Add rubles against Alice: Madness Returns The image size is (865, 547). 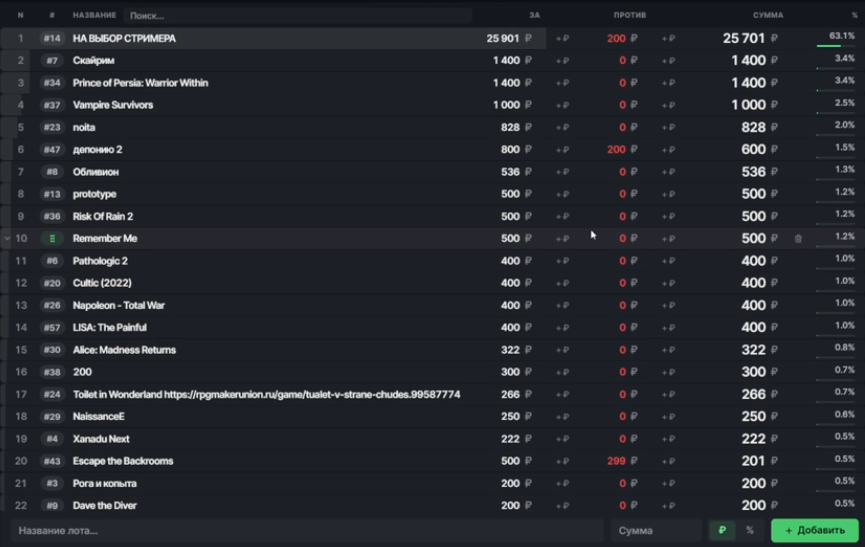click(668, 350)
